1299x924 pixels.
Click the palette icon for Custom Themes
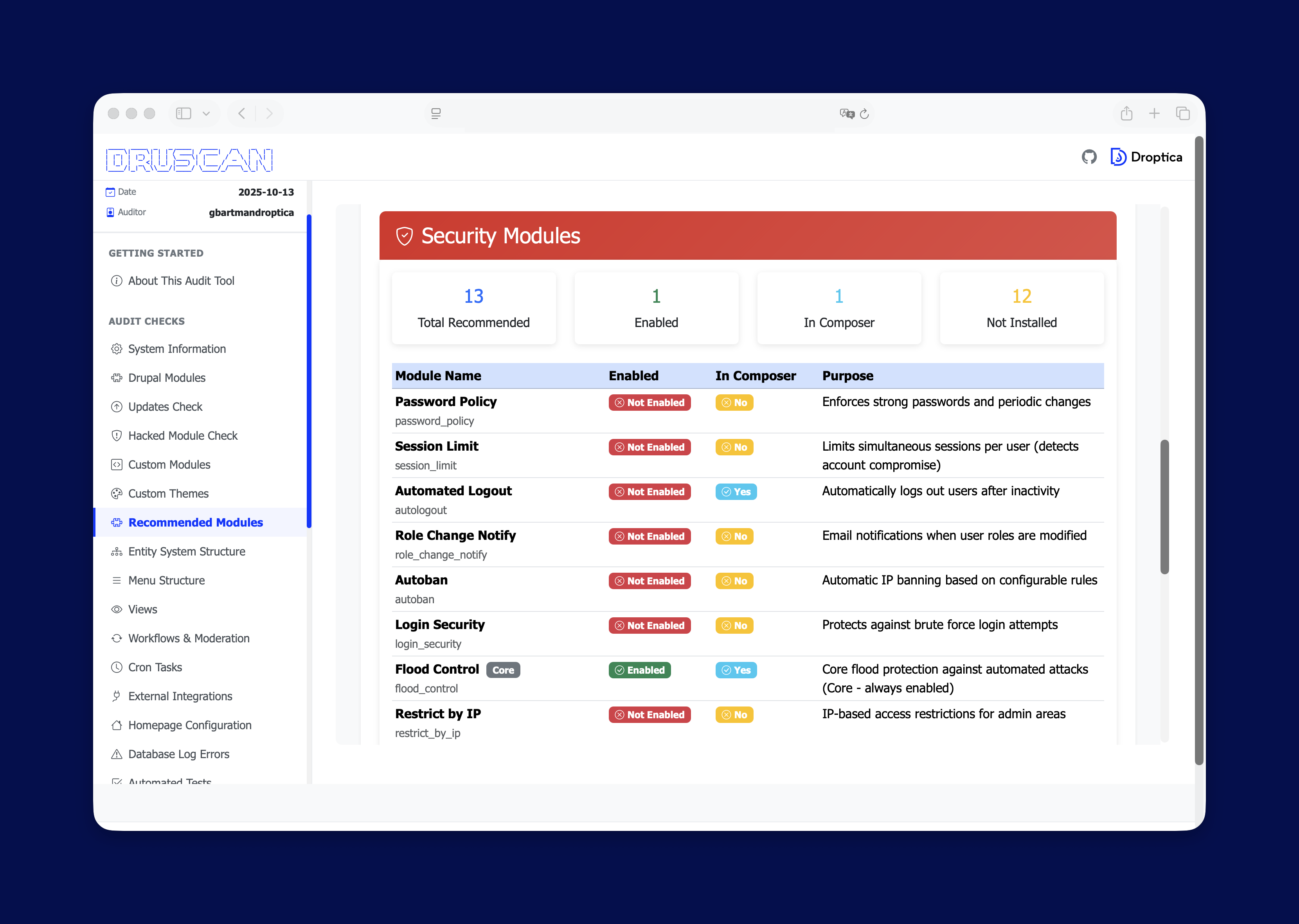(117, 493)
